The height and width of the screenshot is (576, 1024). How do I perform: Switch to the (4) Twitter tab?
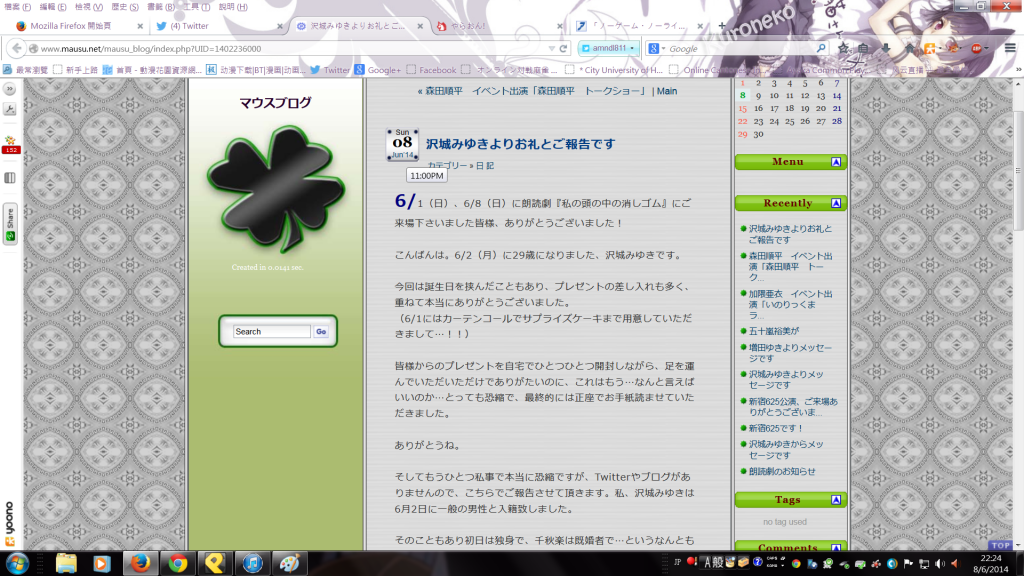pyautogui.click(x=215, y=26)
